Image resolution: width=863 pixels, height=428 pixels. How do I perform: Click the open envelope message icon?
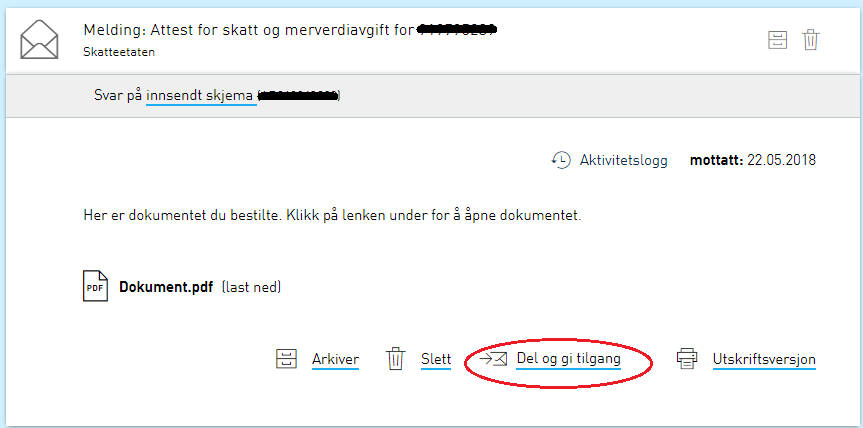(x=39, y=39)
